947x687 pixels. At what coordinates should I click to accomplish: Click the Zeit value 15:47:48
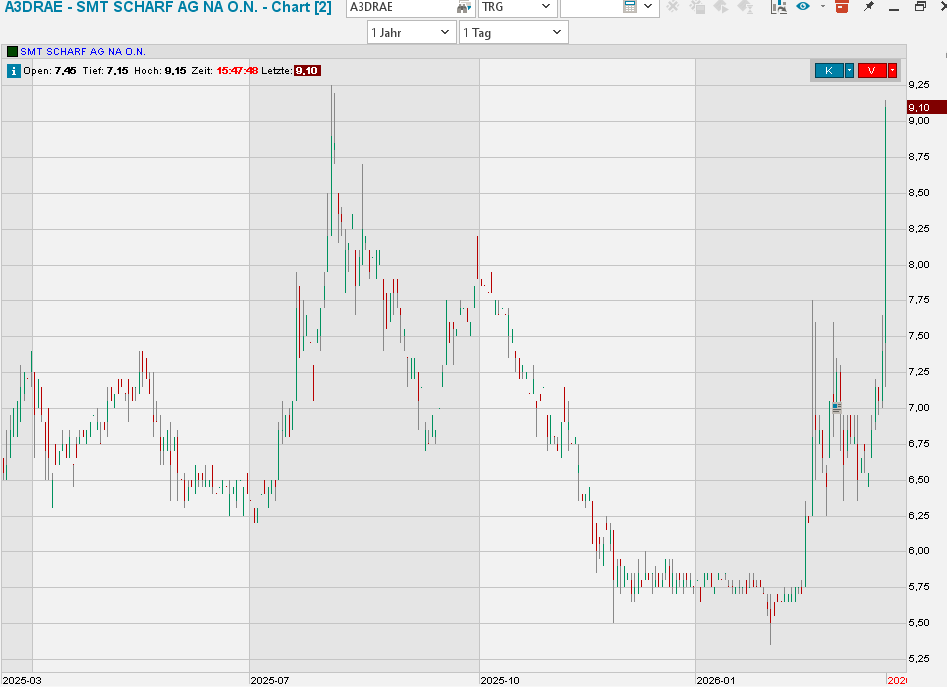(x=237, y=71)
